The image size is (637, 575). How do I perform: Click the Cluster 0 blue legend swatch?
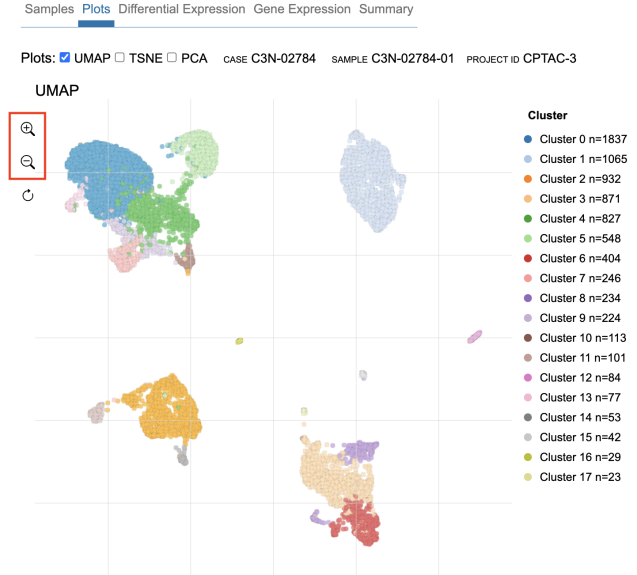tap(527, 138)
